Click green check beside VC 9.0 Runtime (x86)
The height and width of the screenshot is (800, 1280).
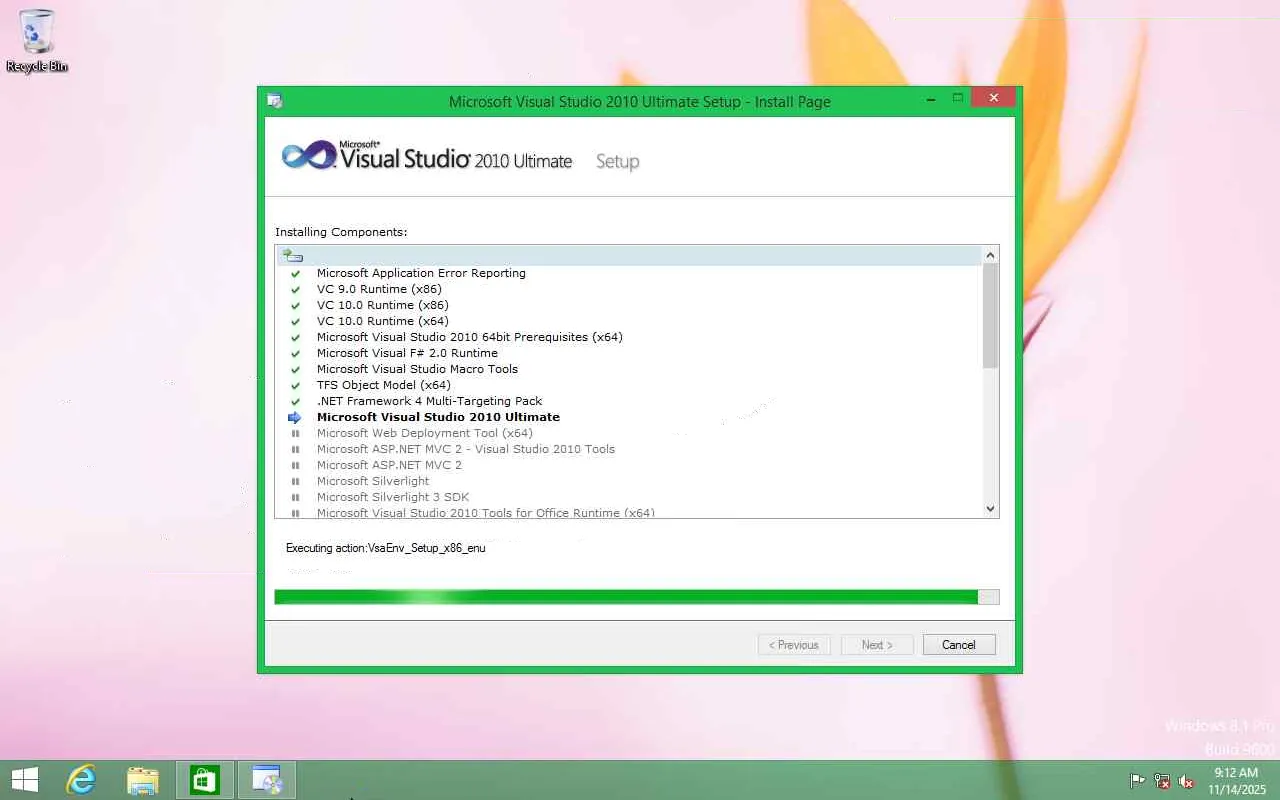[295, 289]
